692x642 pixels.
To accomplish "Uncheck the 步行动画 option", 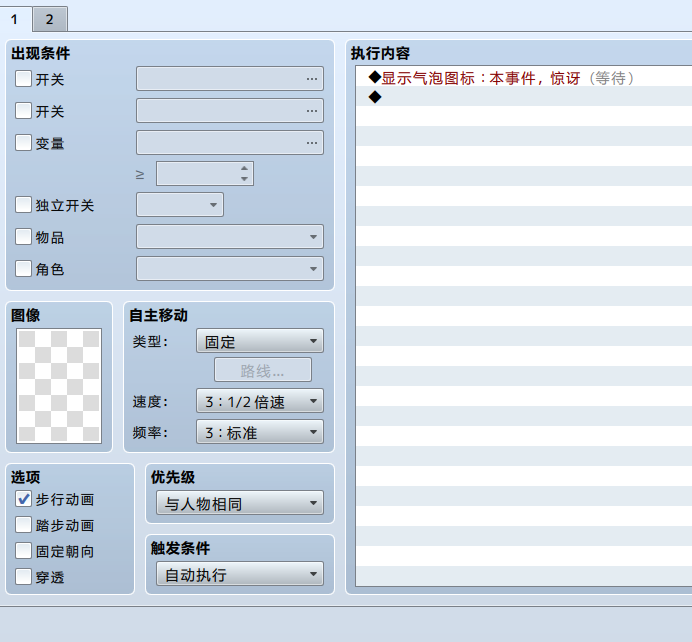I will 23,499.
